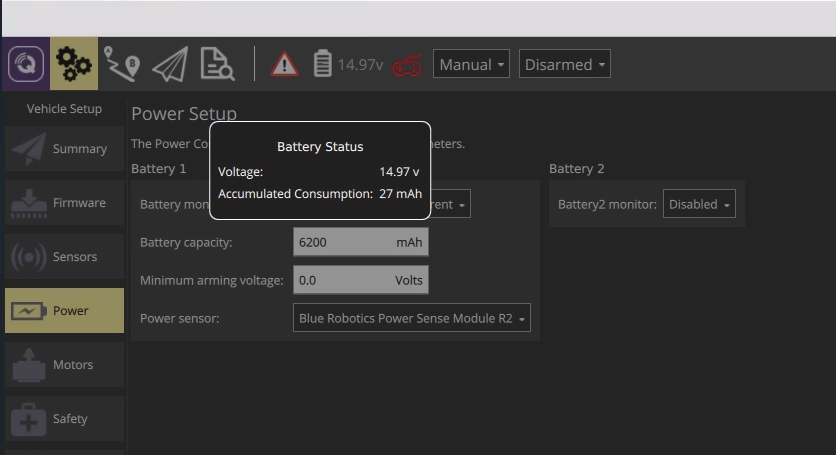836x455 pixels.
Task: Edit the Minimum arming voltage field
Action: point(360,280)
